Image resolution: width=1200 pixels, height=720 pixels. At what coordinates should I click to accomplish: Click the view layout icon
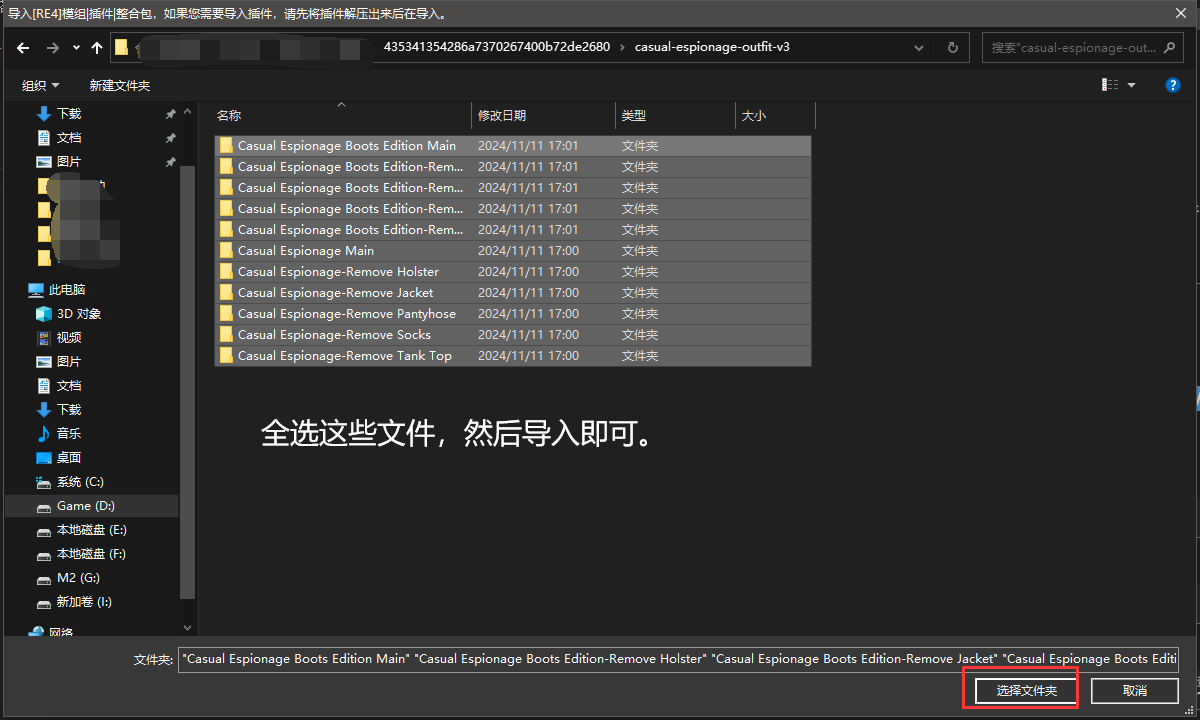1110,85
